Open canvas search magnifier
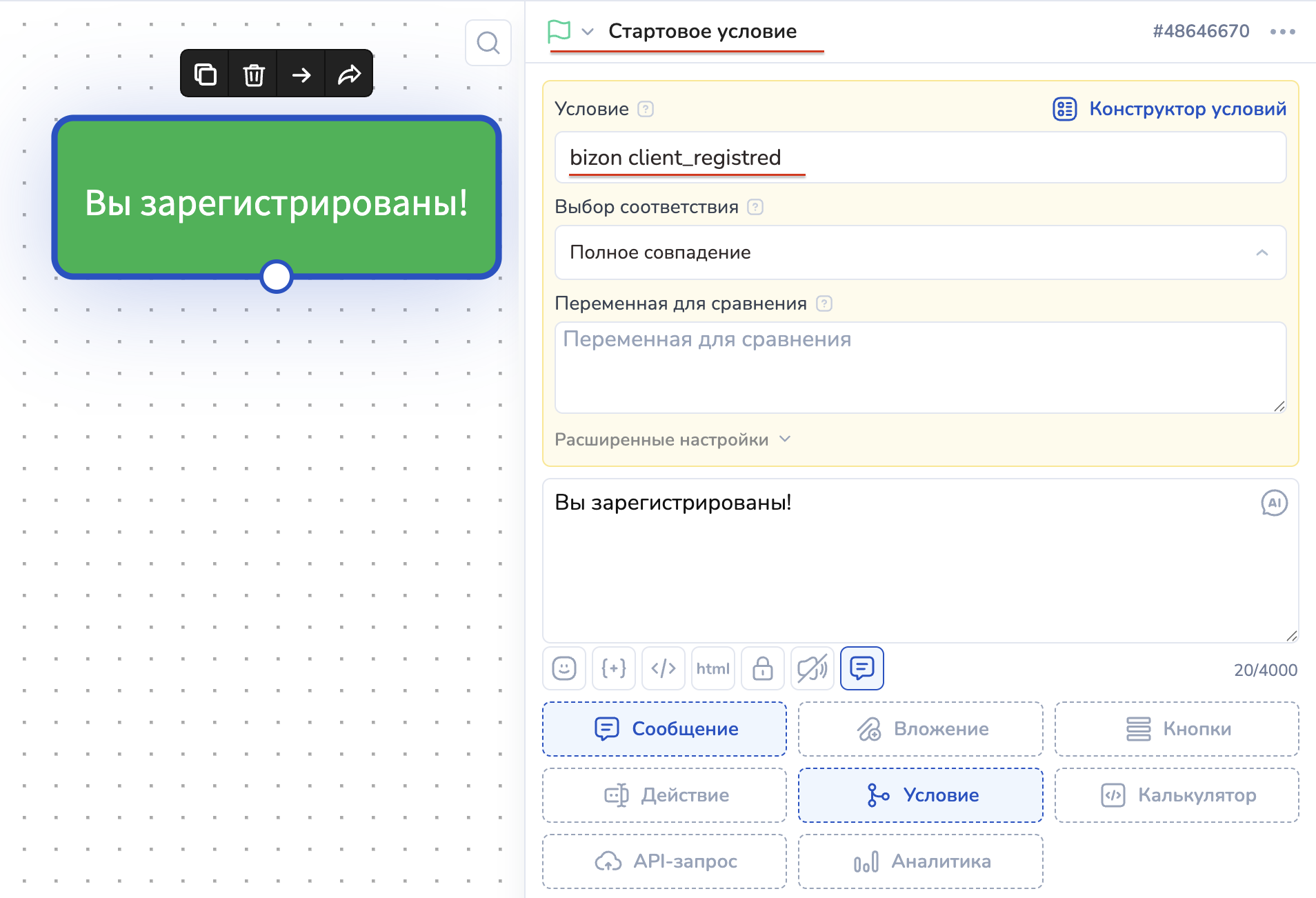This screenshot has height=898, width=1316. point(488,43)
